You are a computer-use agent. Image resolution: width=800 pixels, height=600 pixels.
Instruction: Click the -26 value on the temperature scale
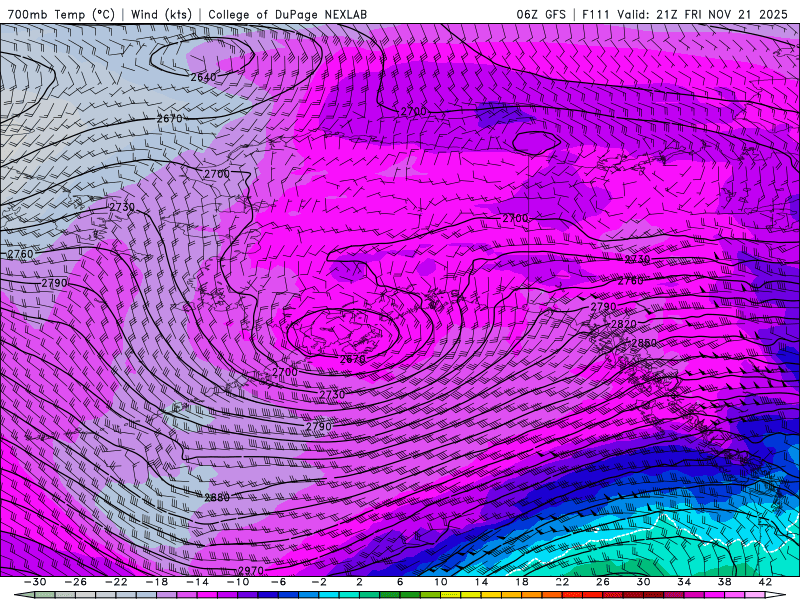[76, 582]
